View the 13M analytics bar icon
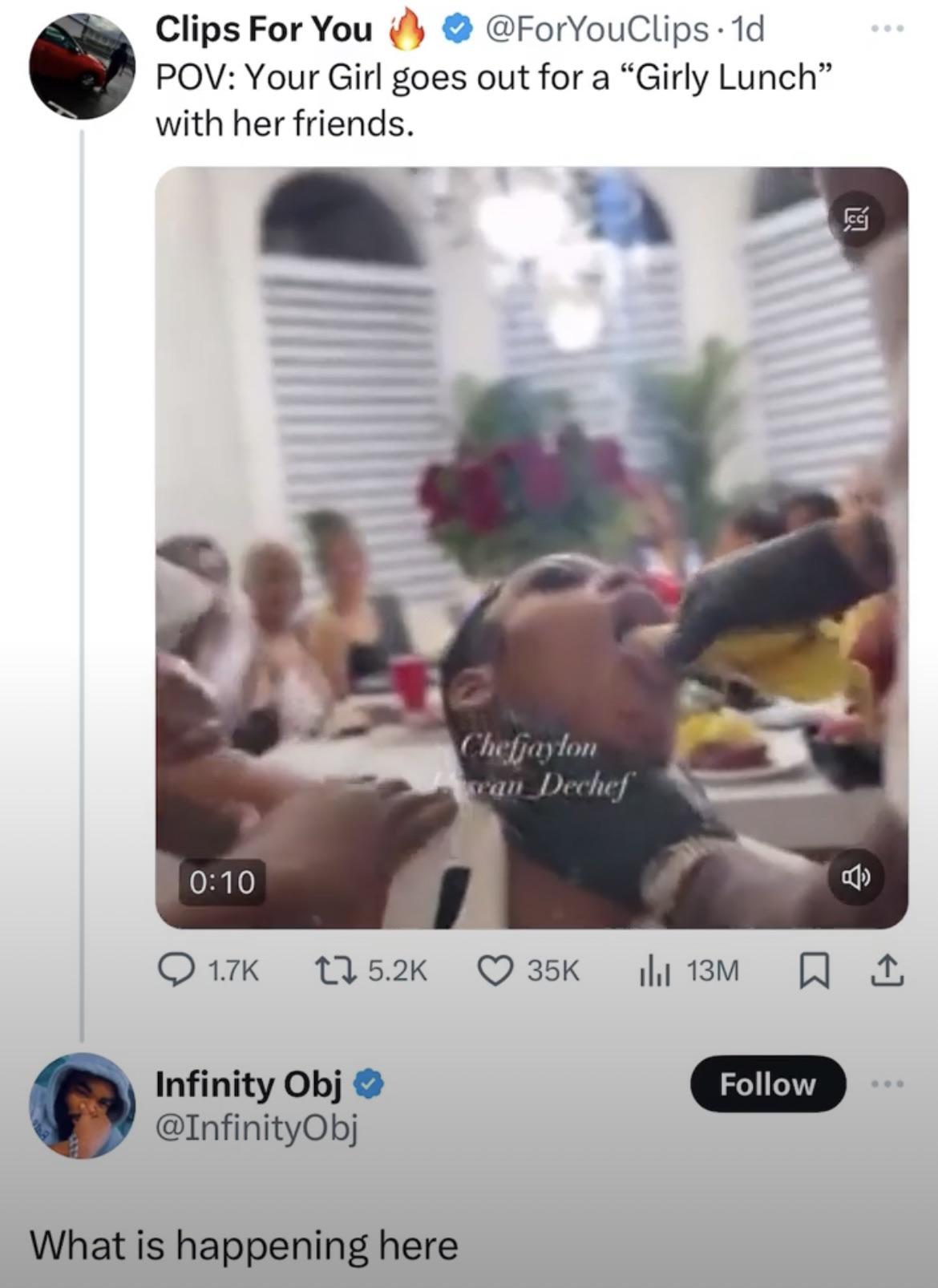Image resolution: width=938 pixels, height=1288 pixels. point(655,971)
